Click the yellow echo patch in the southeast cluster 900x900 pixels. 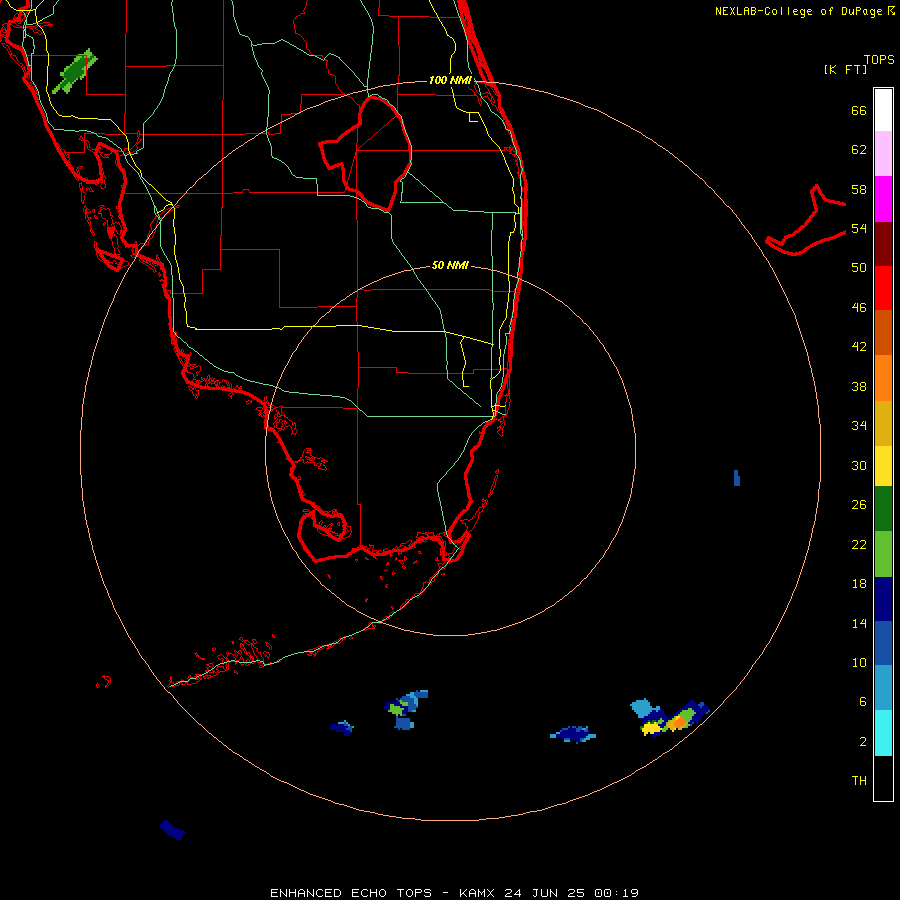pos(651,728)
